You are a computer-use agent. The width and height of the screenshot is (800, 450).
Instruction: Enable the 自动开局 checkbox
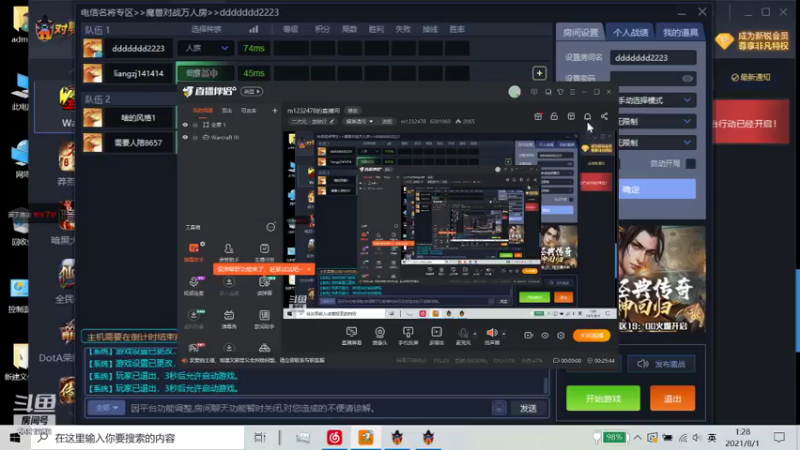[x=690, y=164]
